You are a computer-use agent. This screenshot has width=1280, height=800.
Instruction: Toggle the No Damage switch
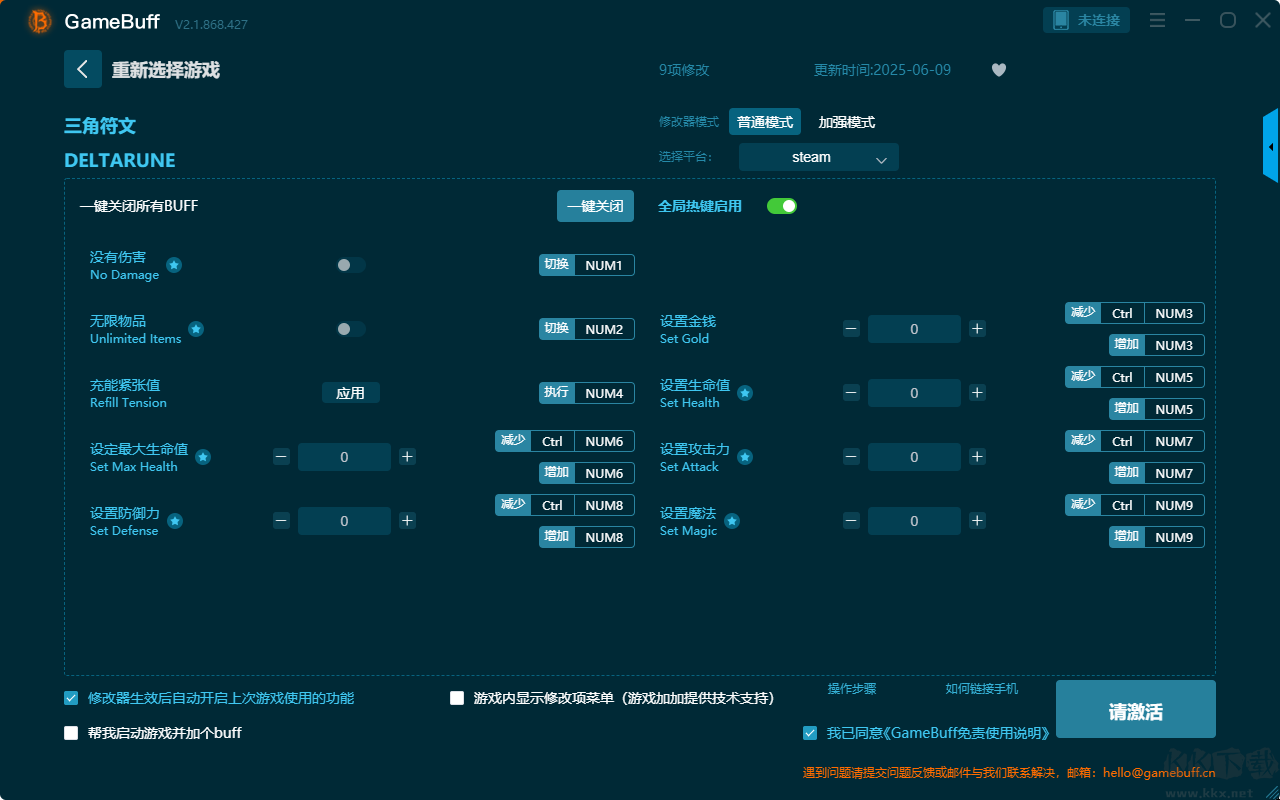click(351, 265)
